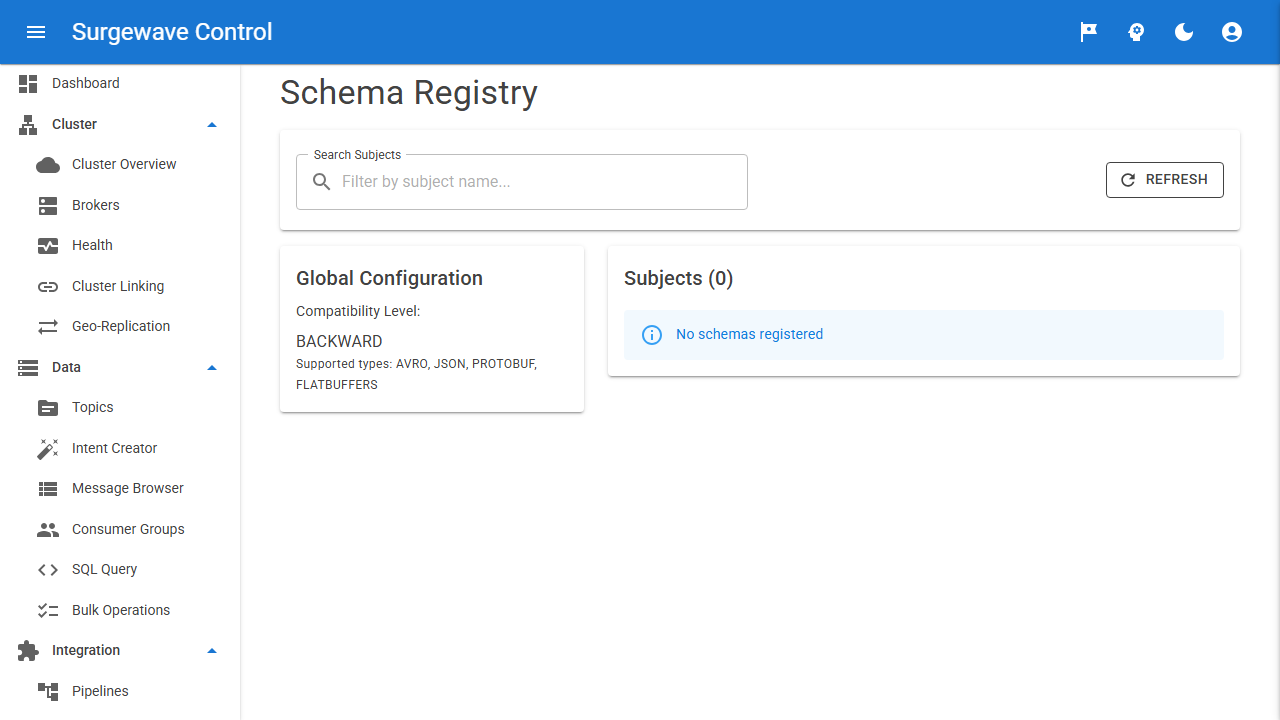Click the Consumer Groups people icon
This screenshot has height=720, width=1280.
pyautogui.click(x=48, y=529)
